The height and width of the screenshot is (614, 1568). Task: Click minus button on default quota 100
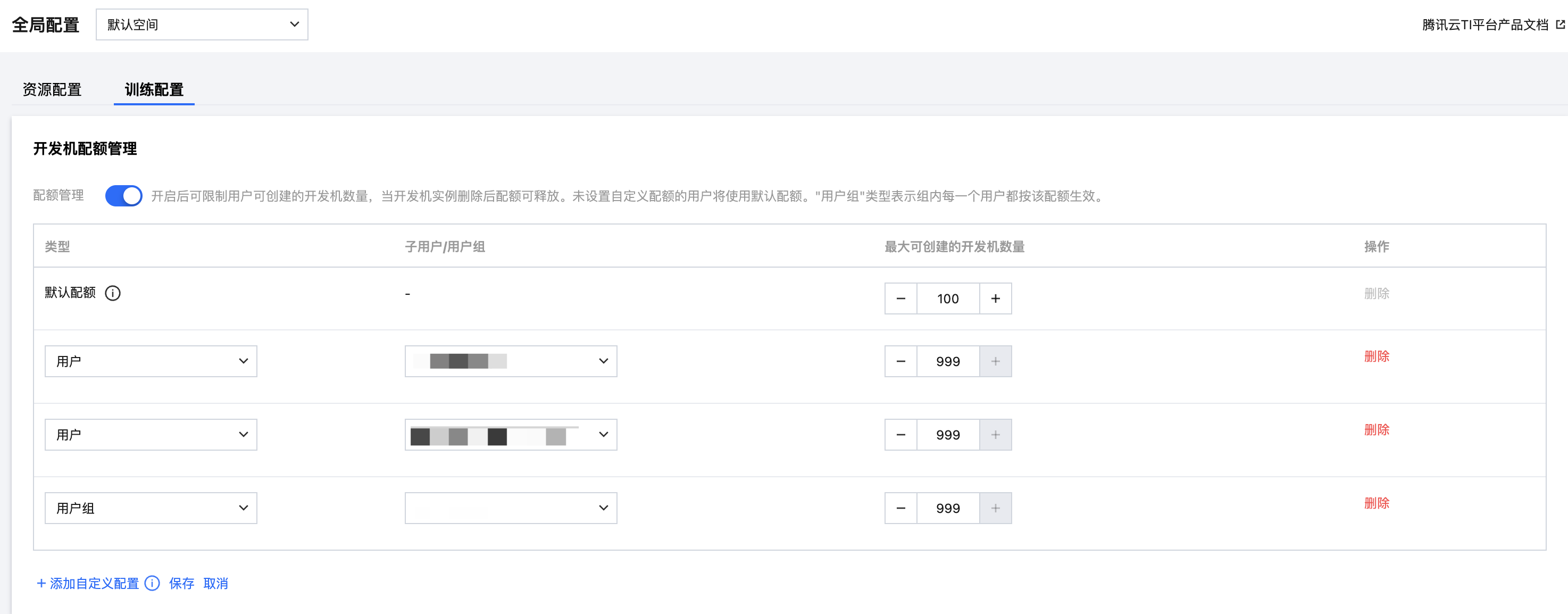click(x=901, y=298)
